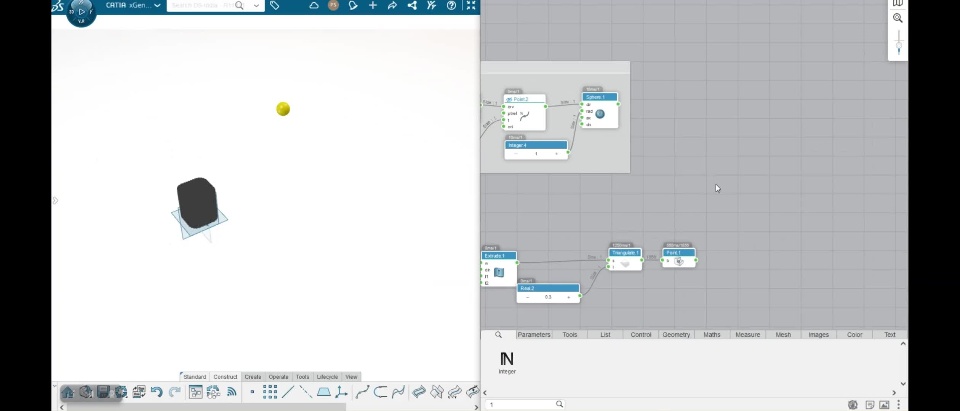Viewport: 960px width, 411px height.
Task: Select the Line tool
Action: pos(288,392)
